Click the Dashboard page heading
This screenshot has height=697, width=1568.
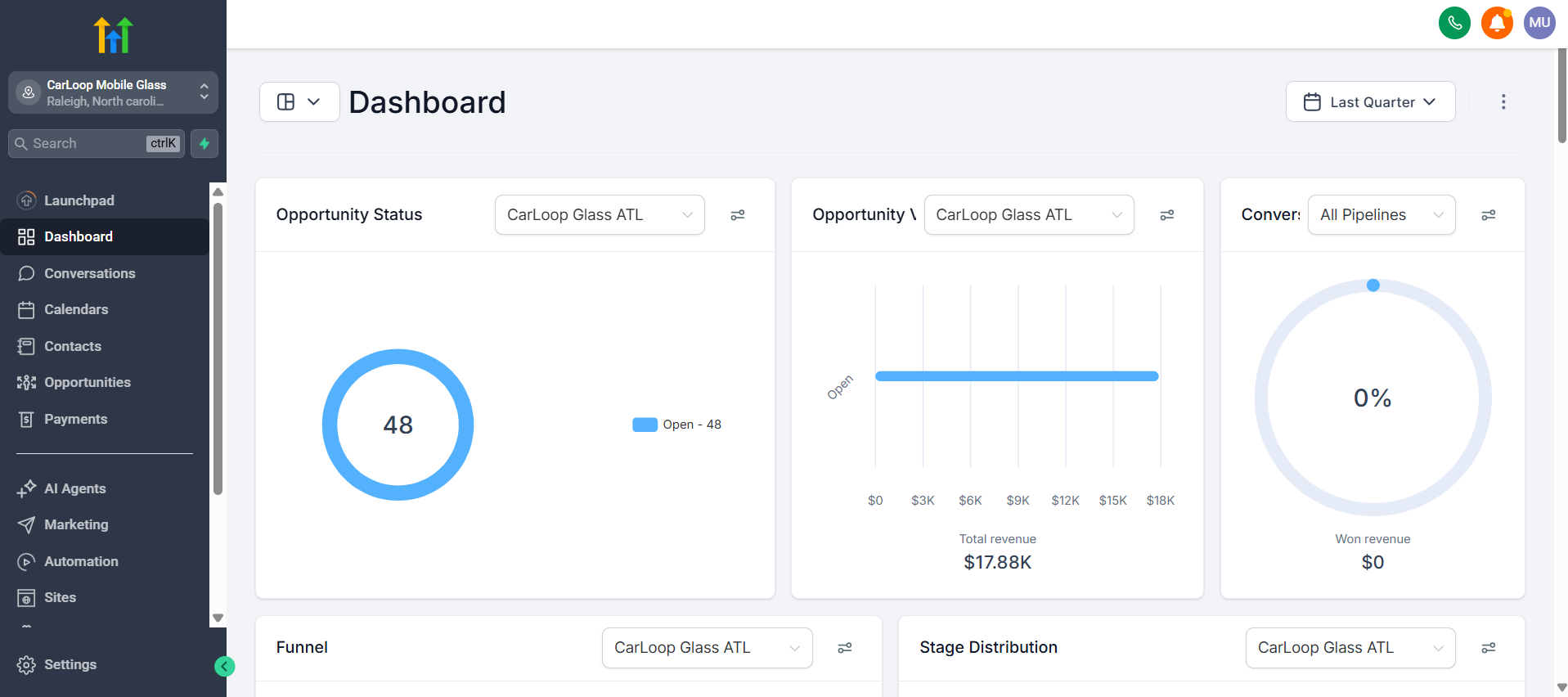[427, 102]
